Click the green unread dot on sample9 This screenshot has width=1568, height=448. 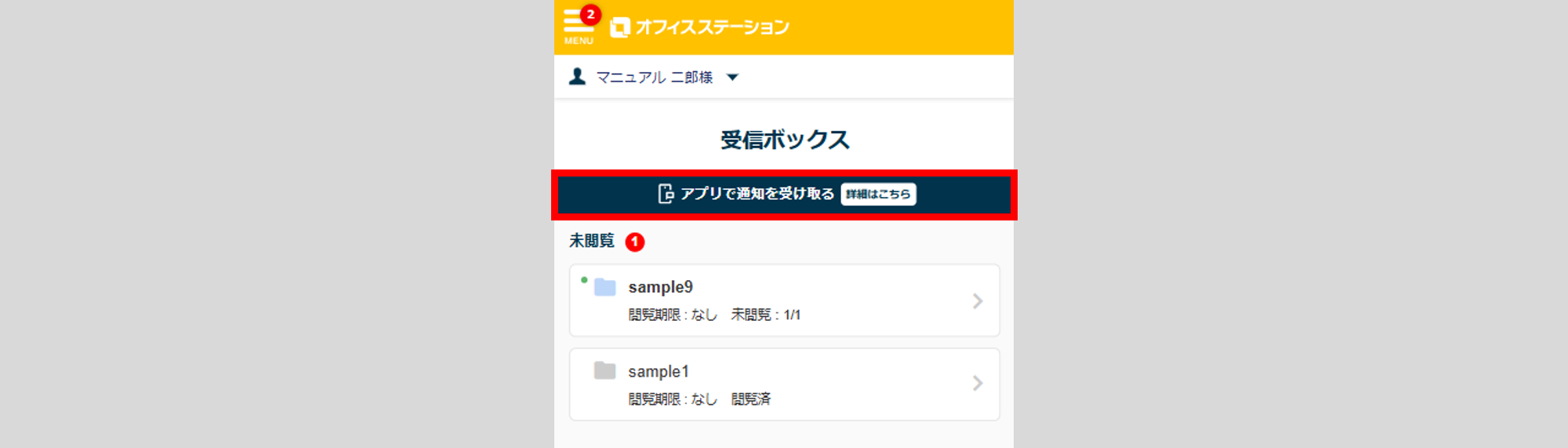[x=584, y=279]
